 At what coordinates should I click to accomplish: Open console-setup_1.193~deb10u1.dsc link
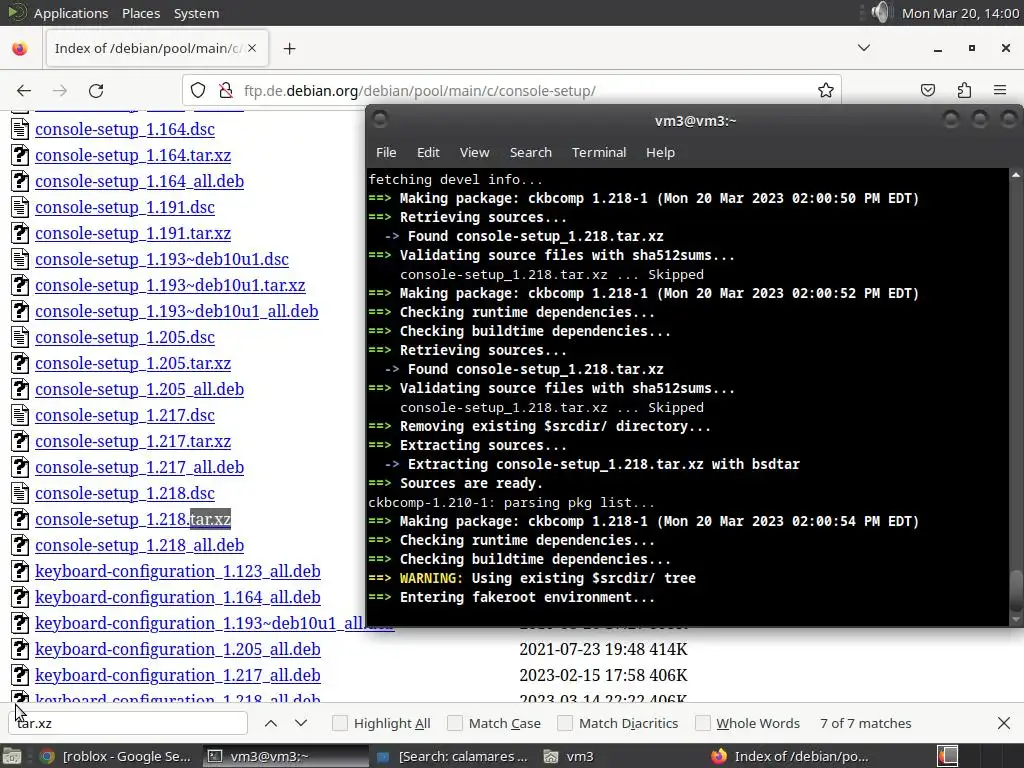(162, 259)
